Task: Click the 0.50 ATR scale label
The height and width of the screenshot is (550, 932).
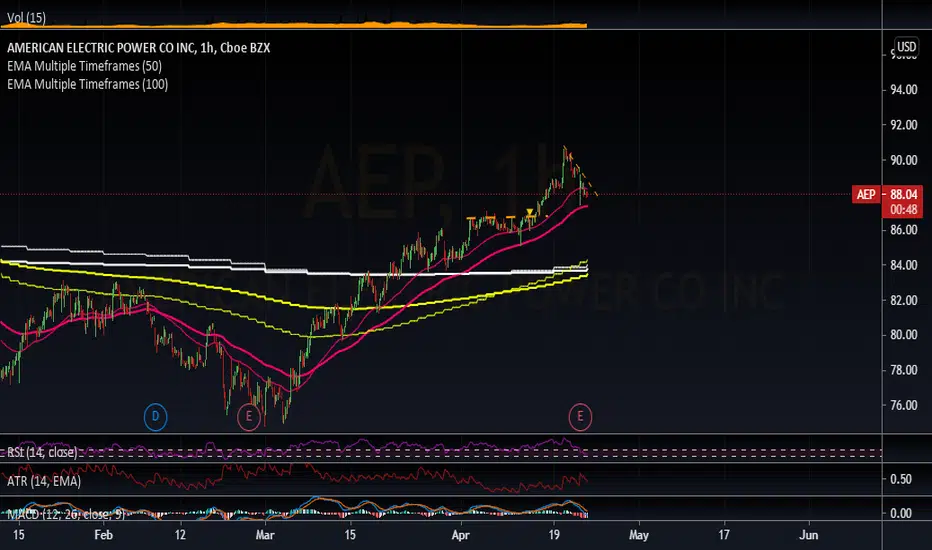Action: pyautogui.click(x=901, y=479)
